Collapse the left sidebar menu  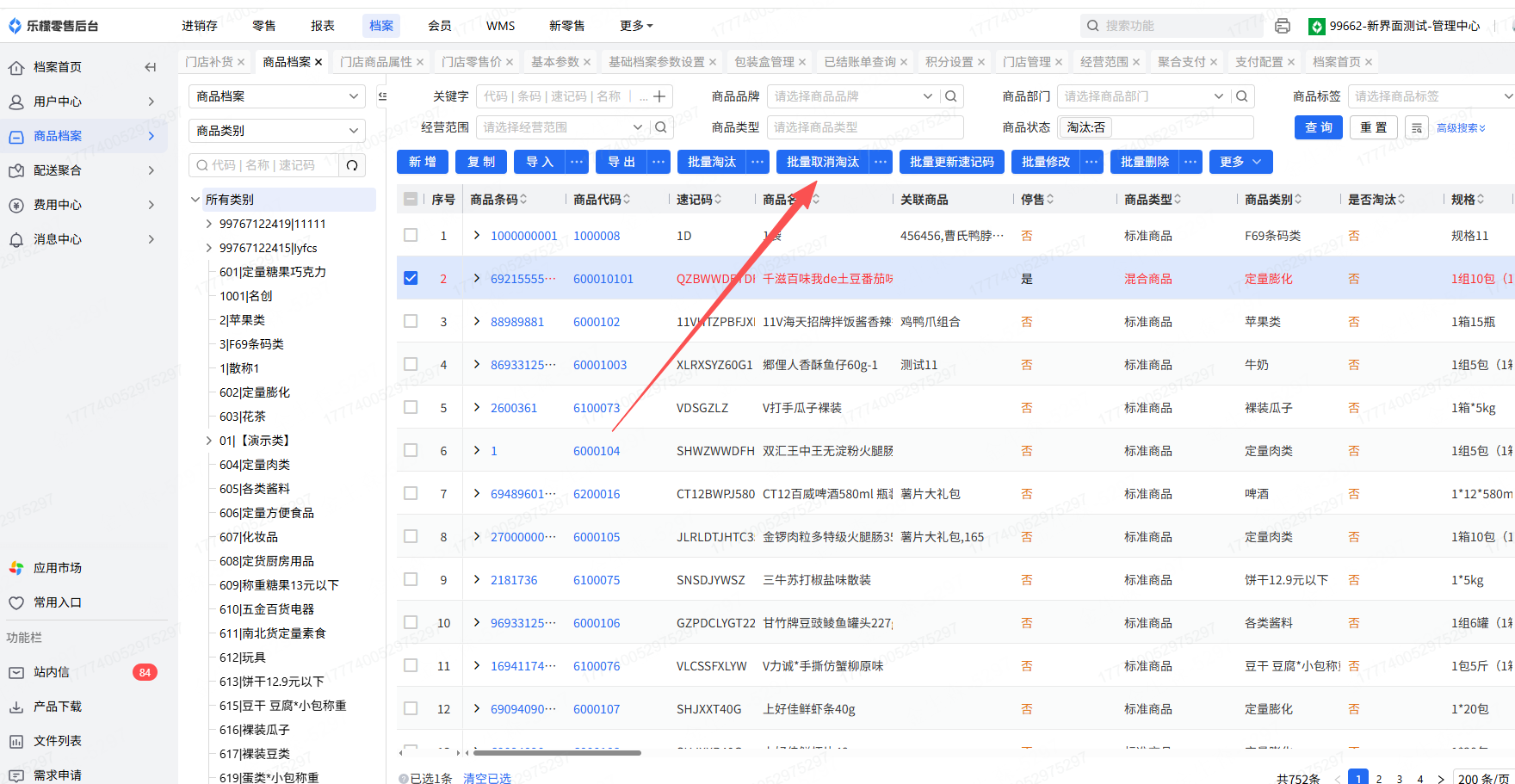151,67
